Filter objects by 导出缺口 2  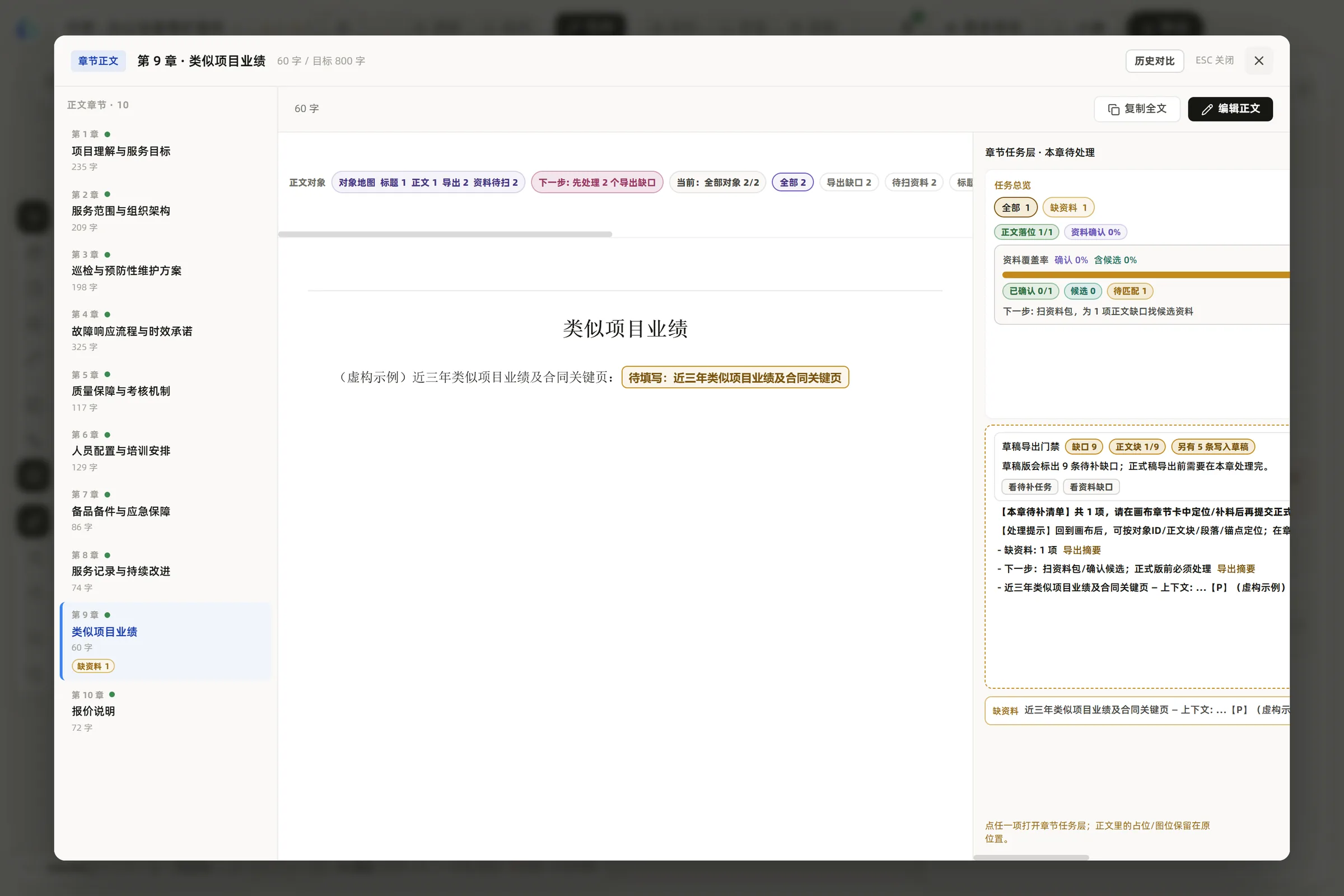click(848, 183)
